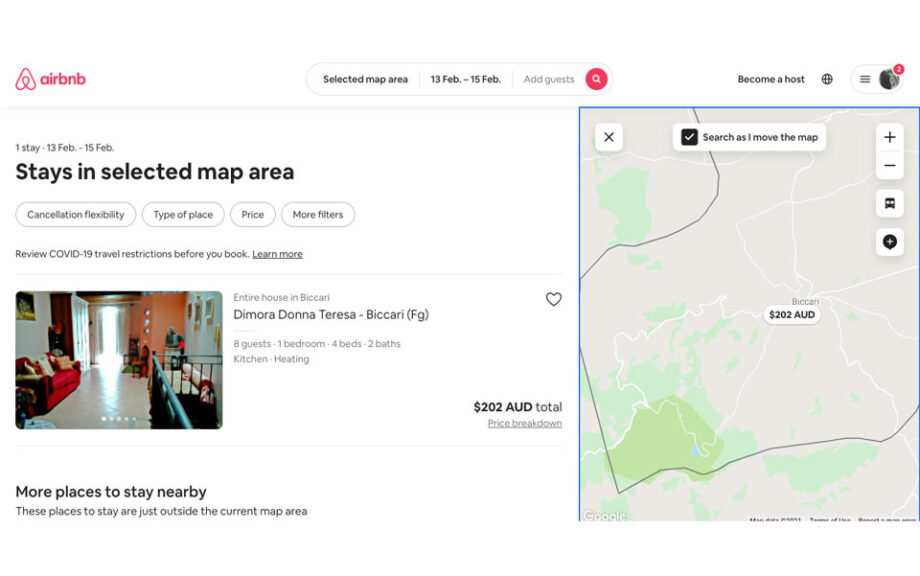
Task: Click the dark plus map button
Action: pyautogui.click(x=889, y=241)
